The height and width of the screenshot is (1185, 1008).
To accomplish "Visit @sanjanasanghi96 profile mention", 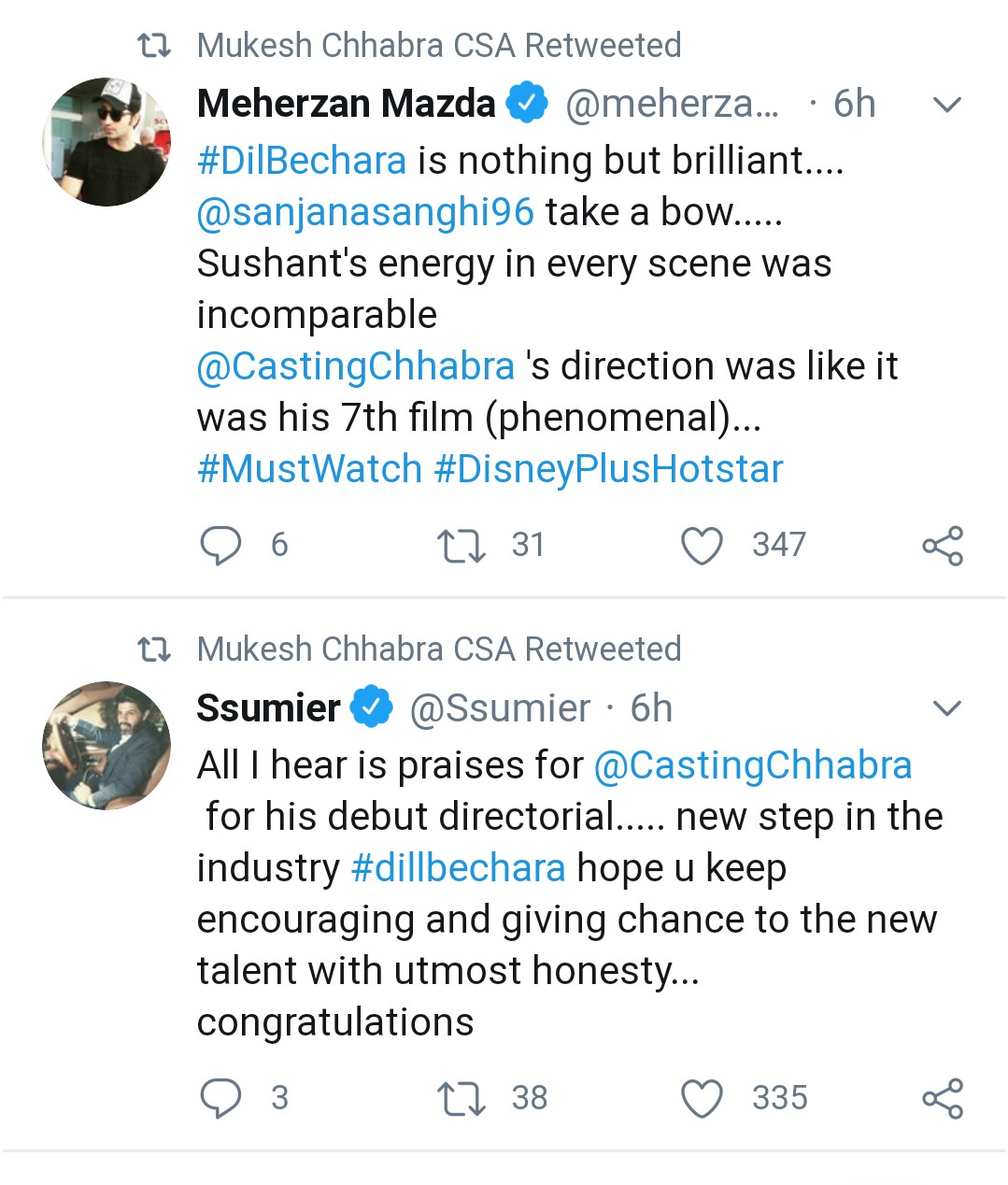I will (365, 212).
